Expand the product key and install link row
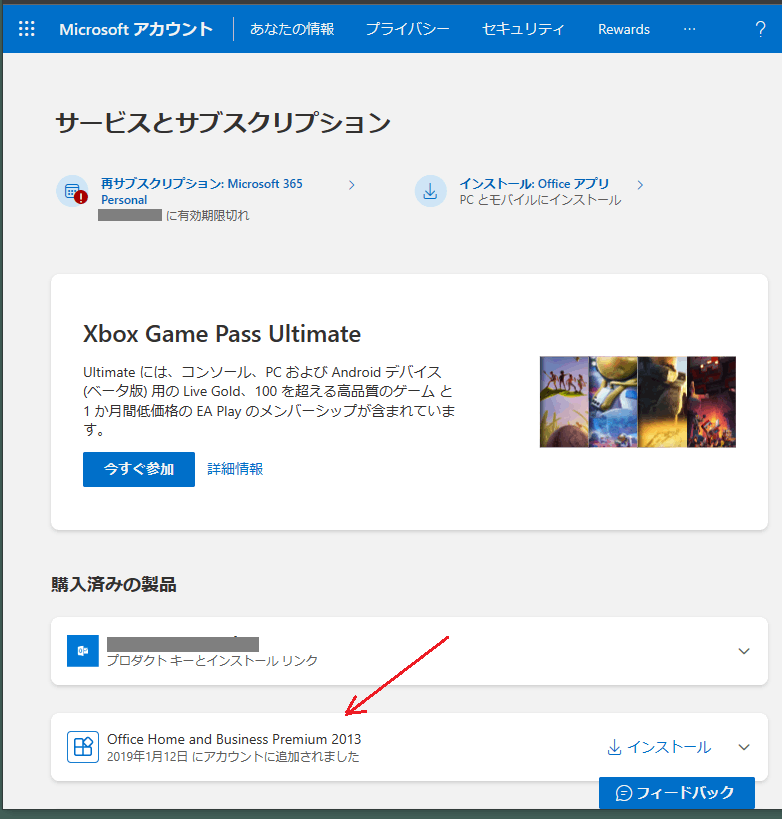Screen dimensions: 782x819 coord(744,651)
